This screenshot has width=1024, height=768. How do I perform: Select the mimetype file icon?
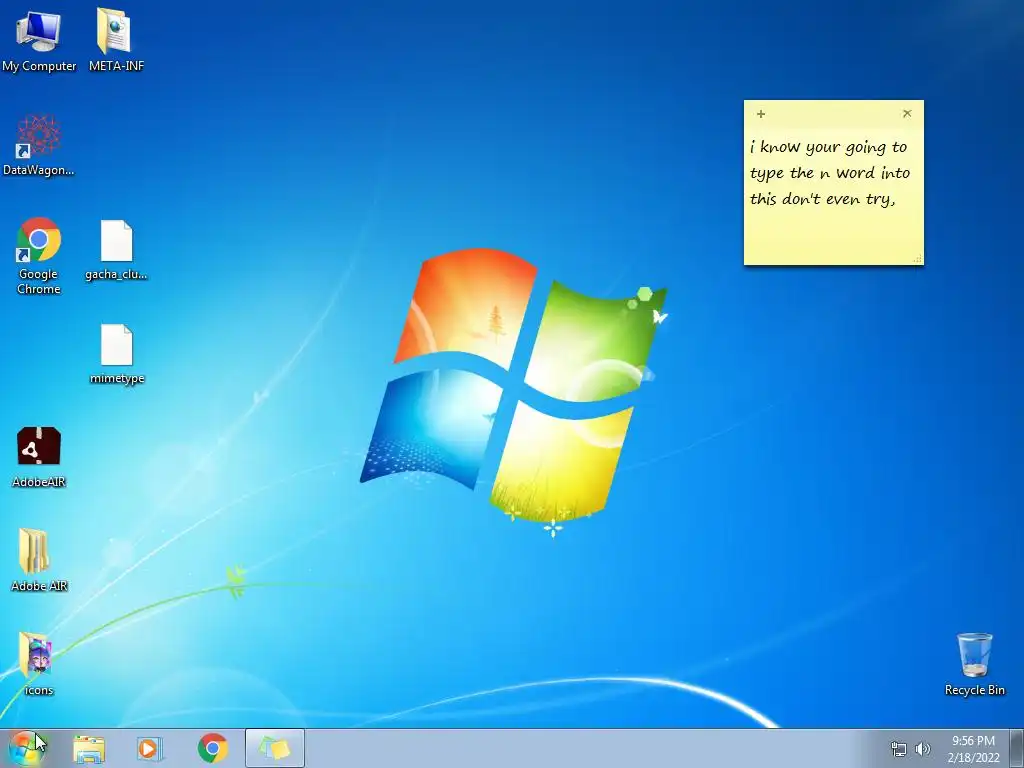tap(117, 355)
